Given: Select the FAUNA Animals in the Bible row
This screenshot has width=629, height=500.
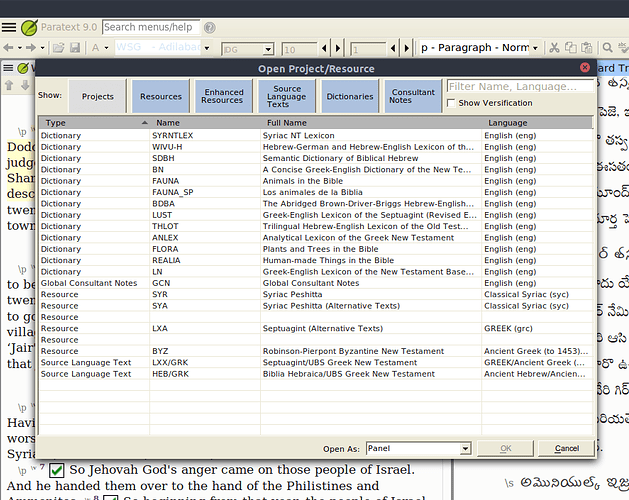Looking at the screenshot, I should 316,181.
